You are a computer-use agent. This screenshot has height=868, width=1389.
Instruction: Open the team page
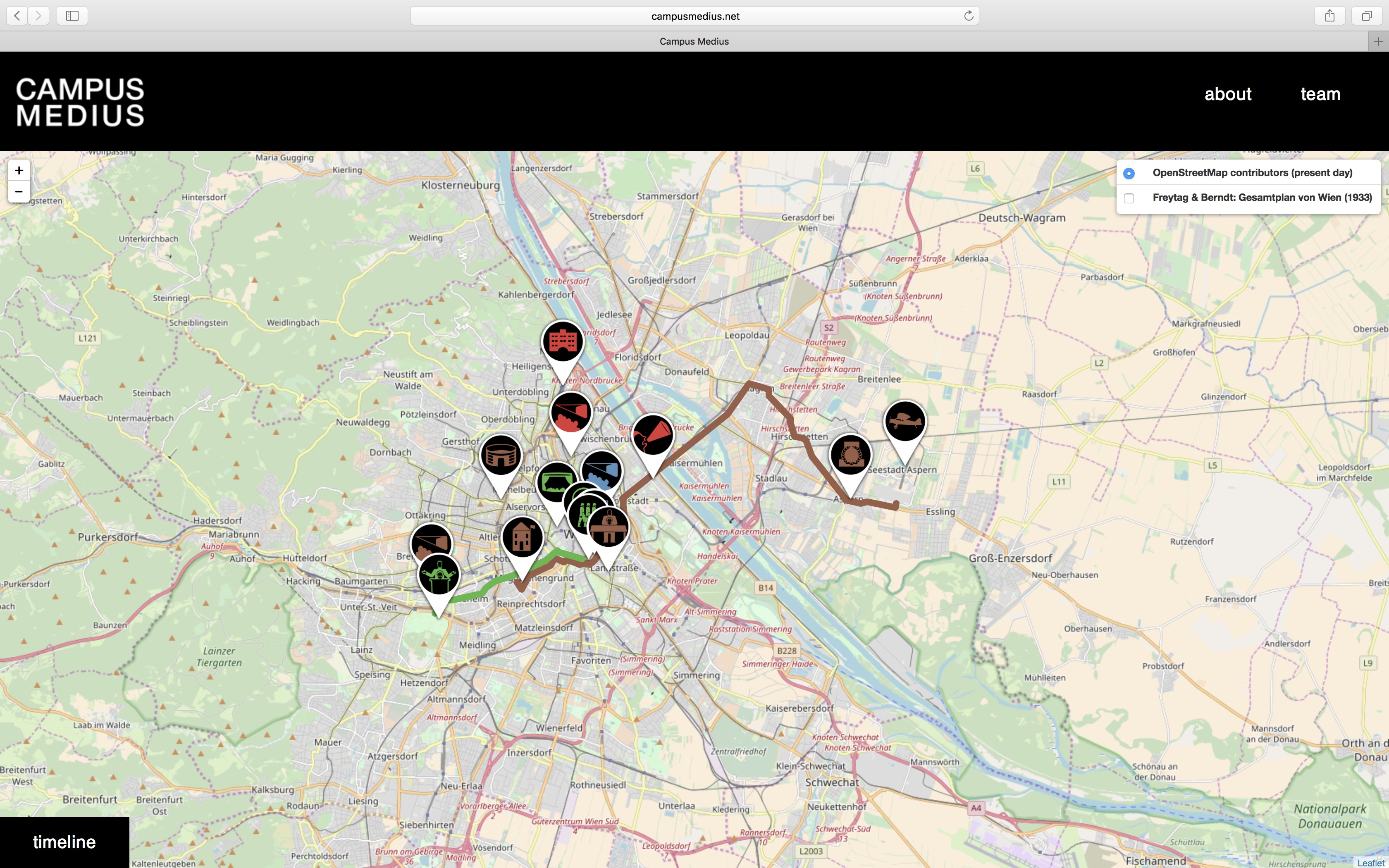click(1320, 94)
